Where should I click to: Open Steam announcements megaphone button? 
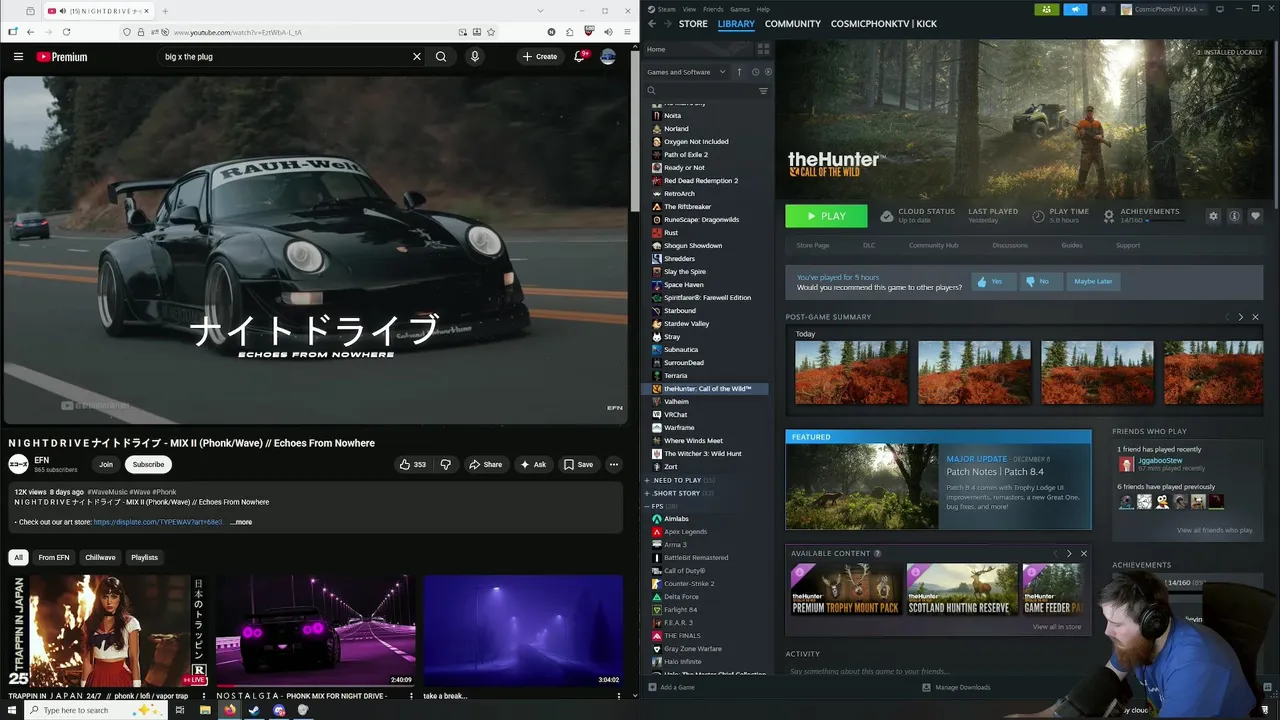1075,9
